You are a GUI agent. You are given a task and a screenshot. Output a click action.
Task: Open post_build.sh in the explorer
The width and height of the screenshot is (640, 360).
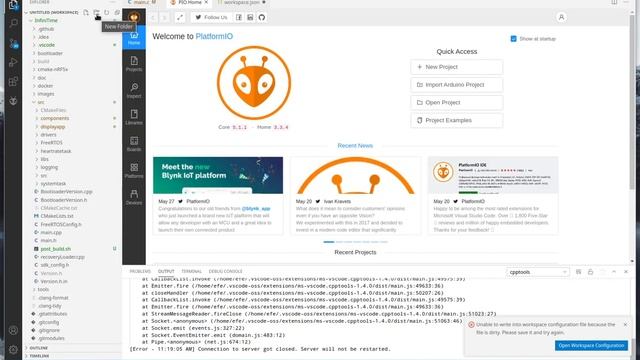(56, 249)
